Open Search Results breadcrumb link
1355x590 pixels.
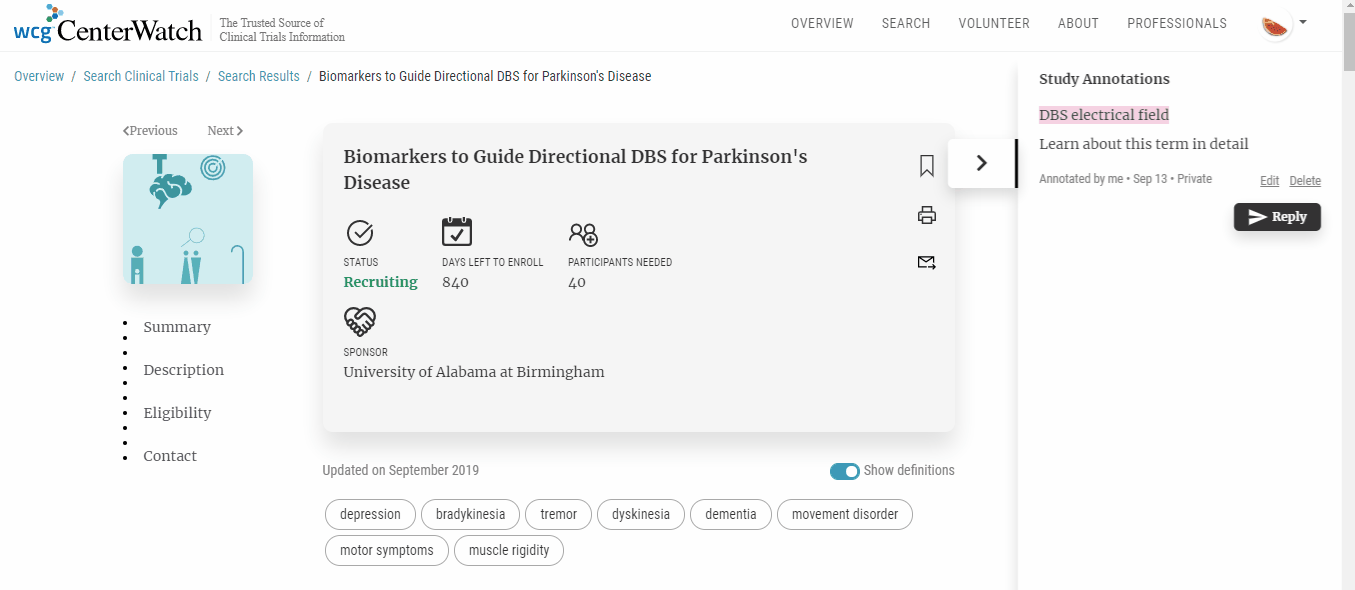(x=258, y=77)
